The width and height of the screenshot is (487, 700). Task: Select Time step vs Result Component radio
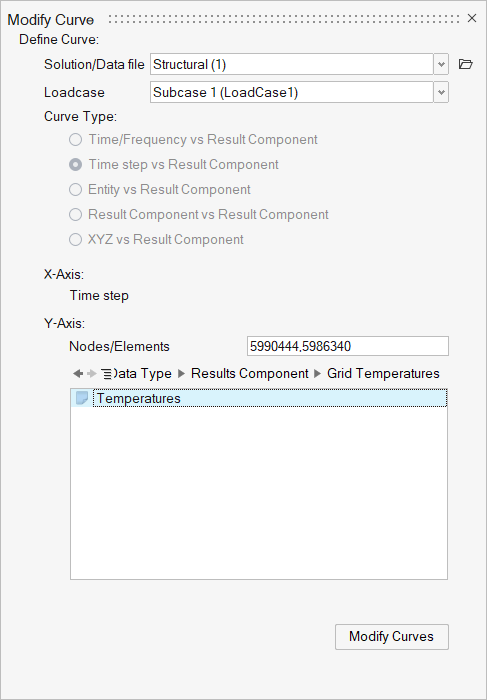coord(75,165)
